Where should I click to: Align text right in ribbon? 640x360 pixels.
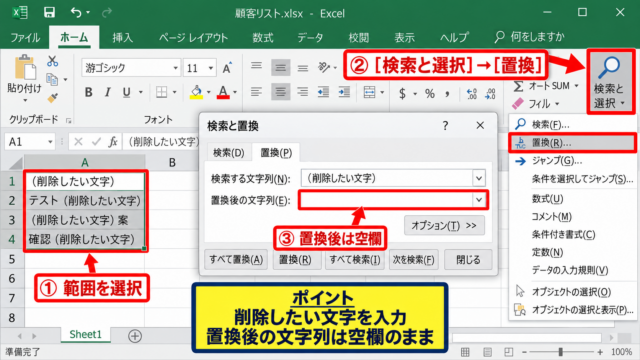(x=302, y=92)
